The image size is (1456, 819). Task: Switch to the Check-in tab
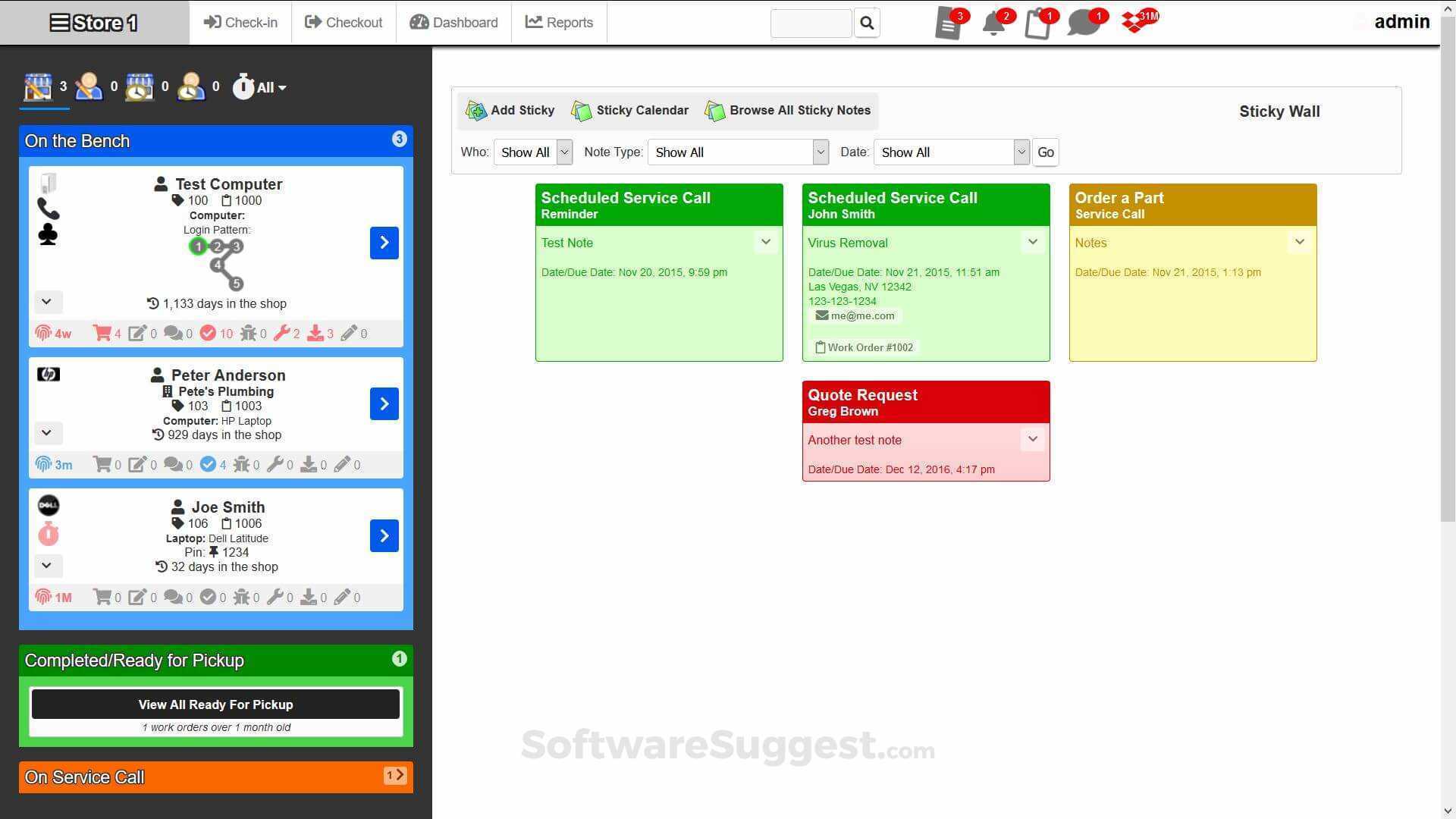coord(240,22)
